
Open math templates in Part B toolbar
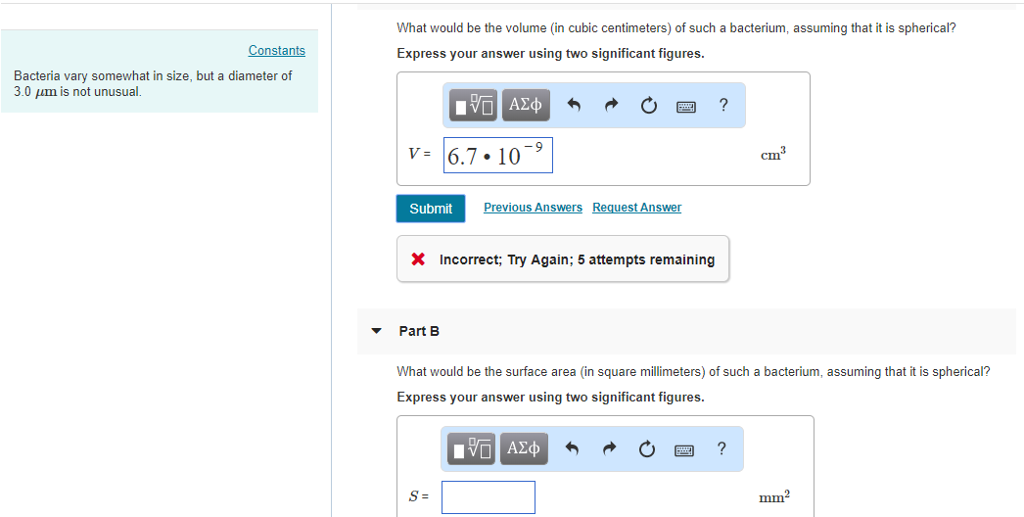pyautogui.click(x=472, y=449)
